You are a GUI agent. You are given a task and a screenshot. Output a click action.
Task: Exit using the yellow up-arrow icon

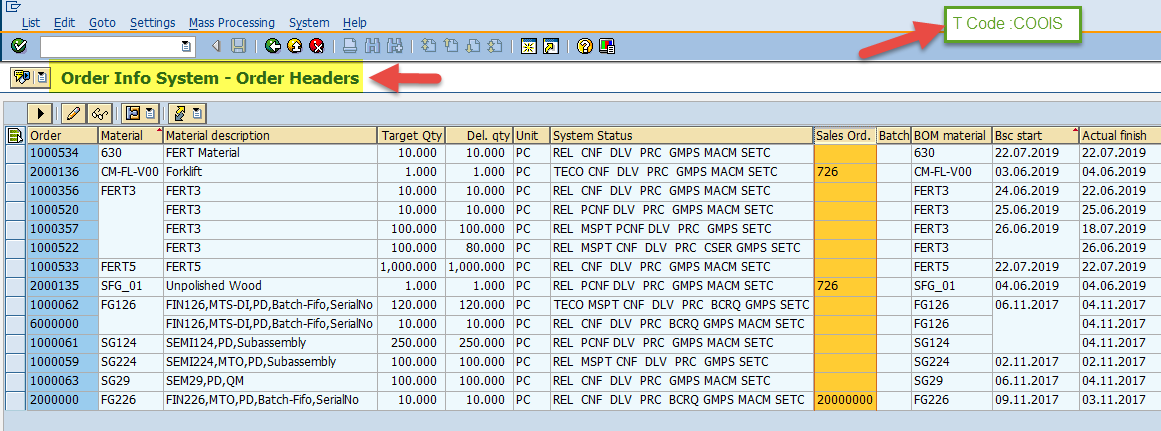295,46
